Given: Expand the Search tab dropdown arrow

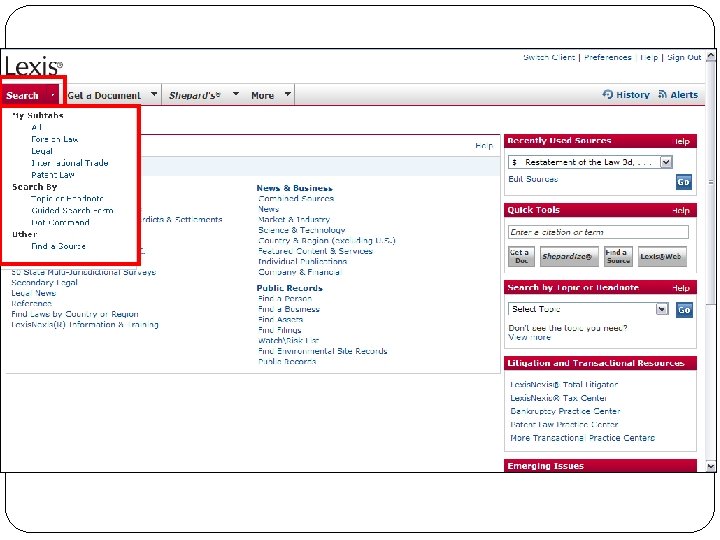Looking at the screenshot, I should [53, 95].
